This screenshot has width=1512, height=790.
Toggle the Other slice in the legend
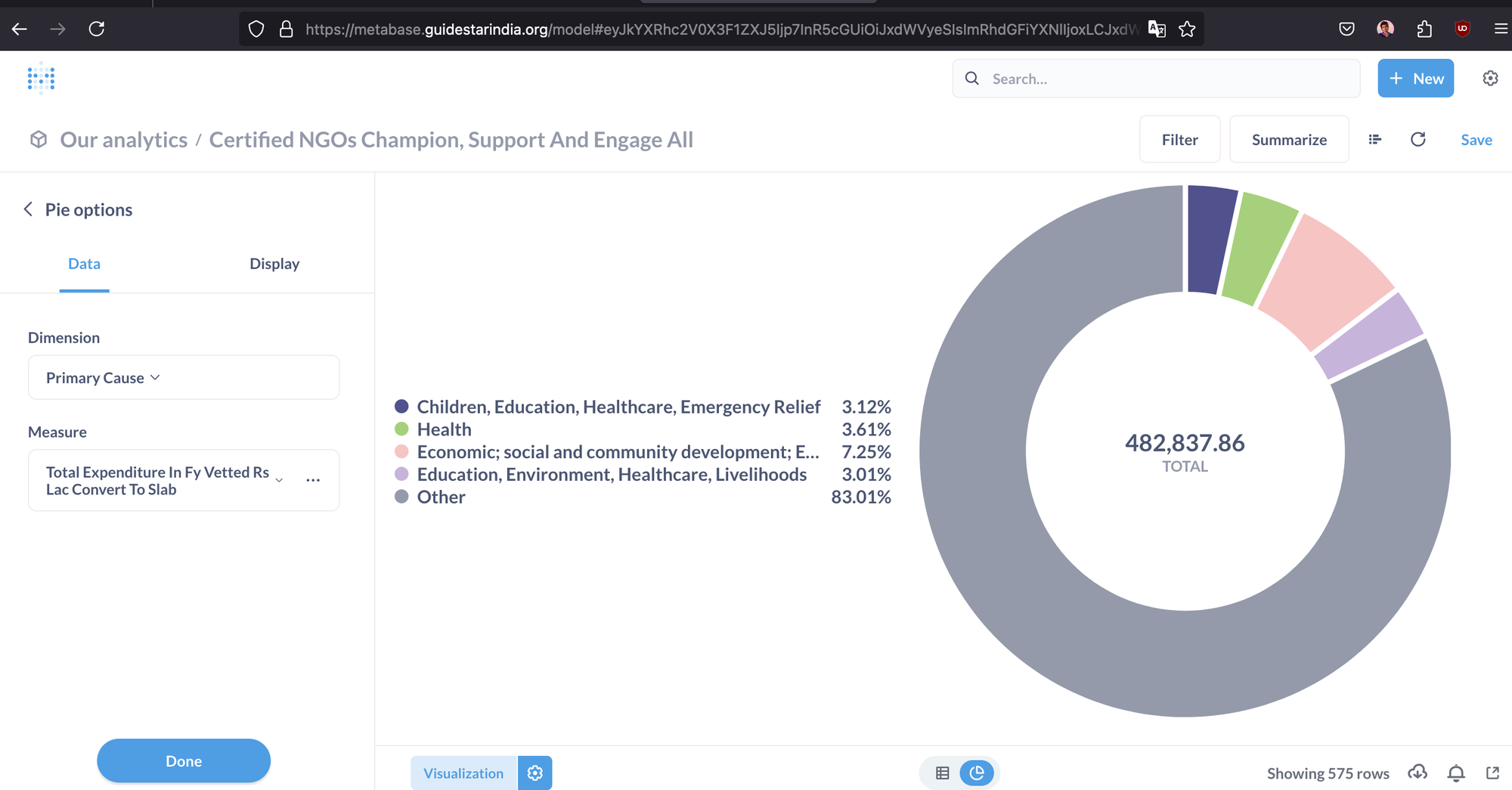point(441,497)
